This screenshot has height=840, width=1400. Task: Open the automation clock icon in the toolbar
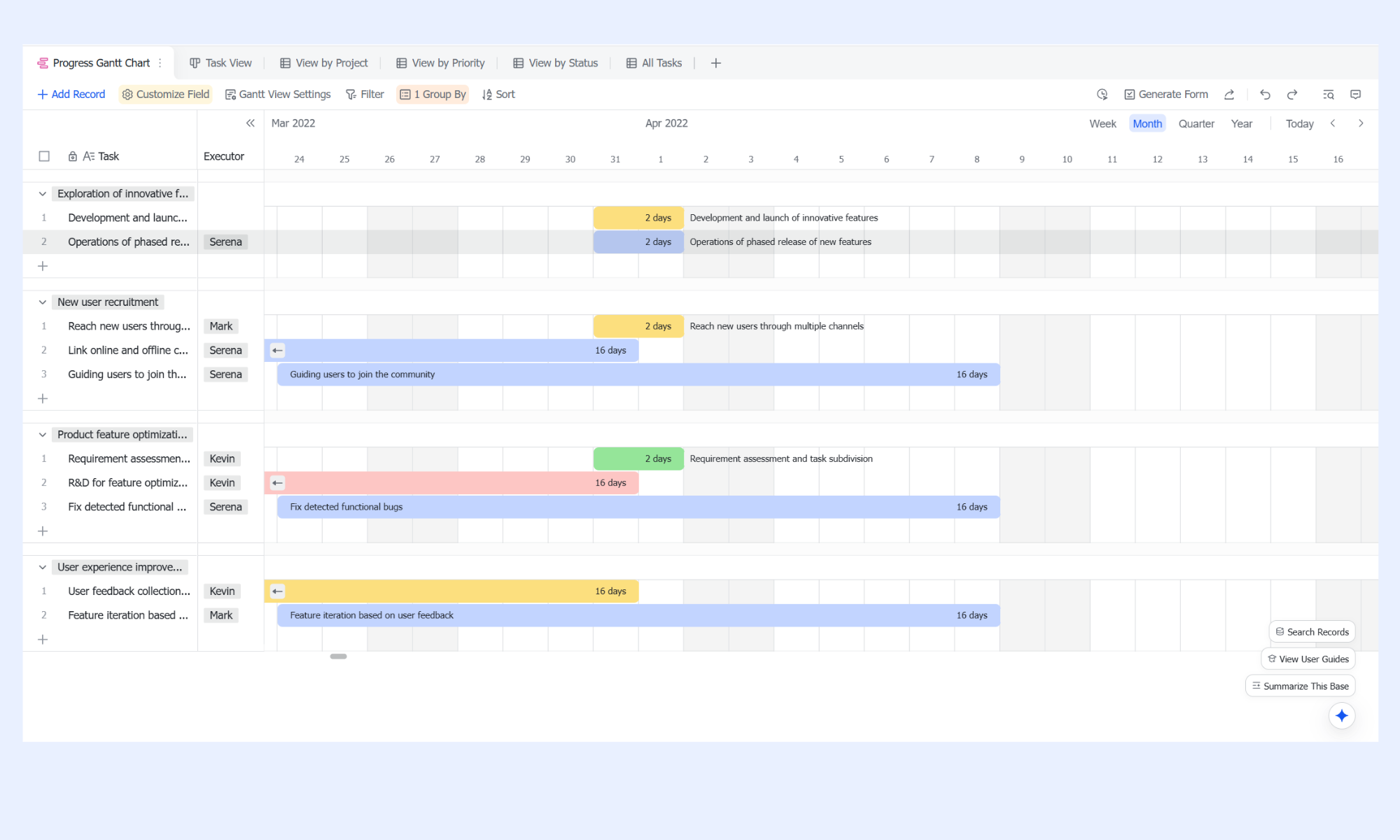tap(1102, 94)
